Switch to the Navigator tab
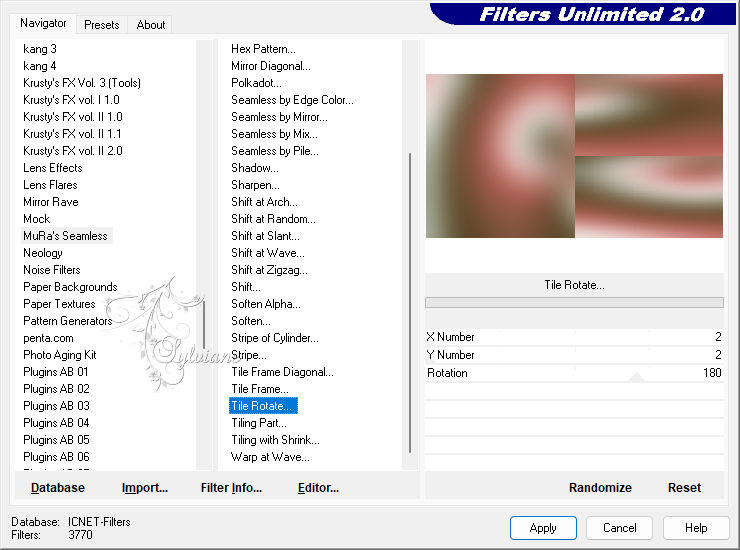The image size is (740, 550). (x=43, y=23)
